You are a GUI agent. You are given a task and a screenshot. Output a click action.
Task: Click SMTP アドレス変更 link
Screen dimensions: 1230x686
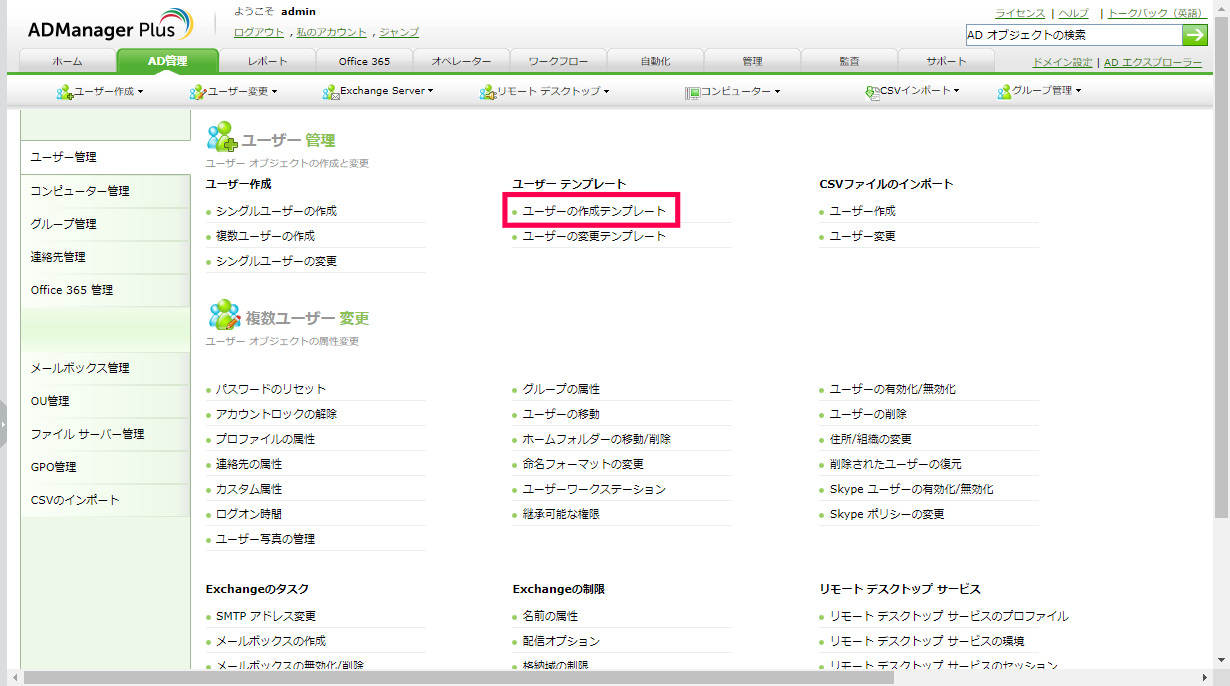pyautogui.click(x=266, y=616)
